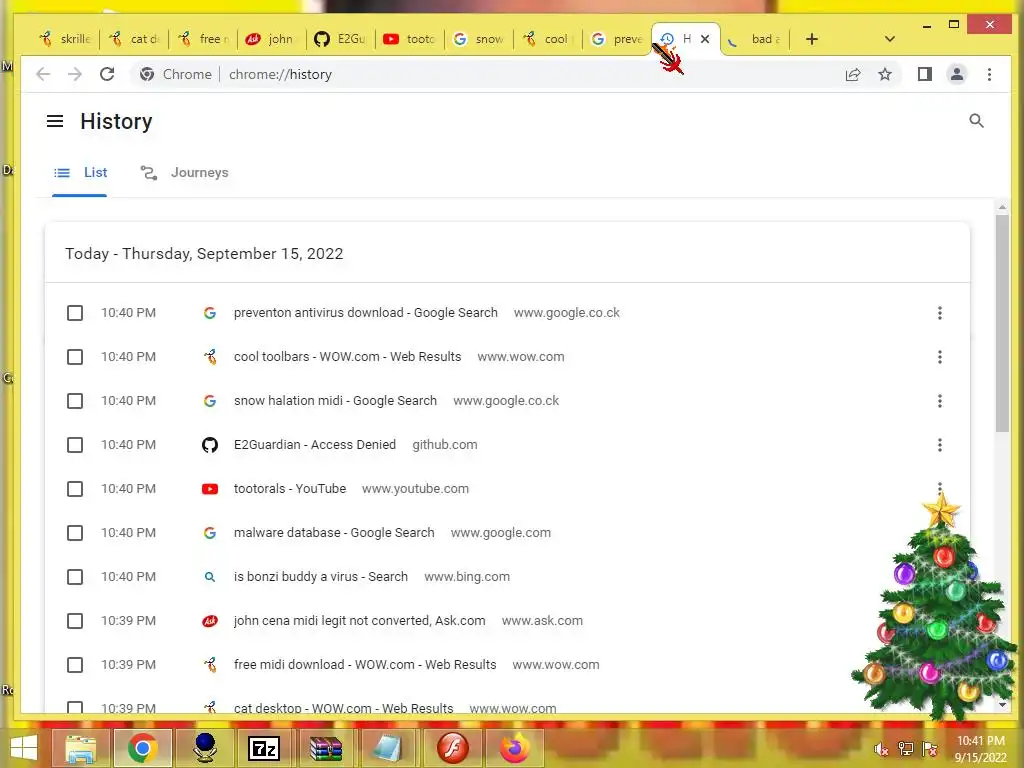Go forward to the next page
This screenshot has height=768, width=1024.
(x=75, y=74)
